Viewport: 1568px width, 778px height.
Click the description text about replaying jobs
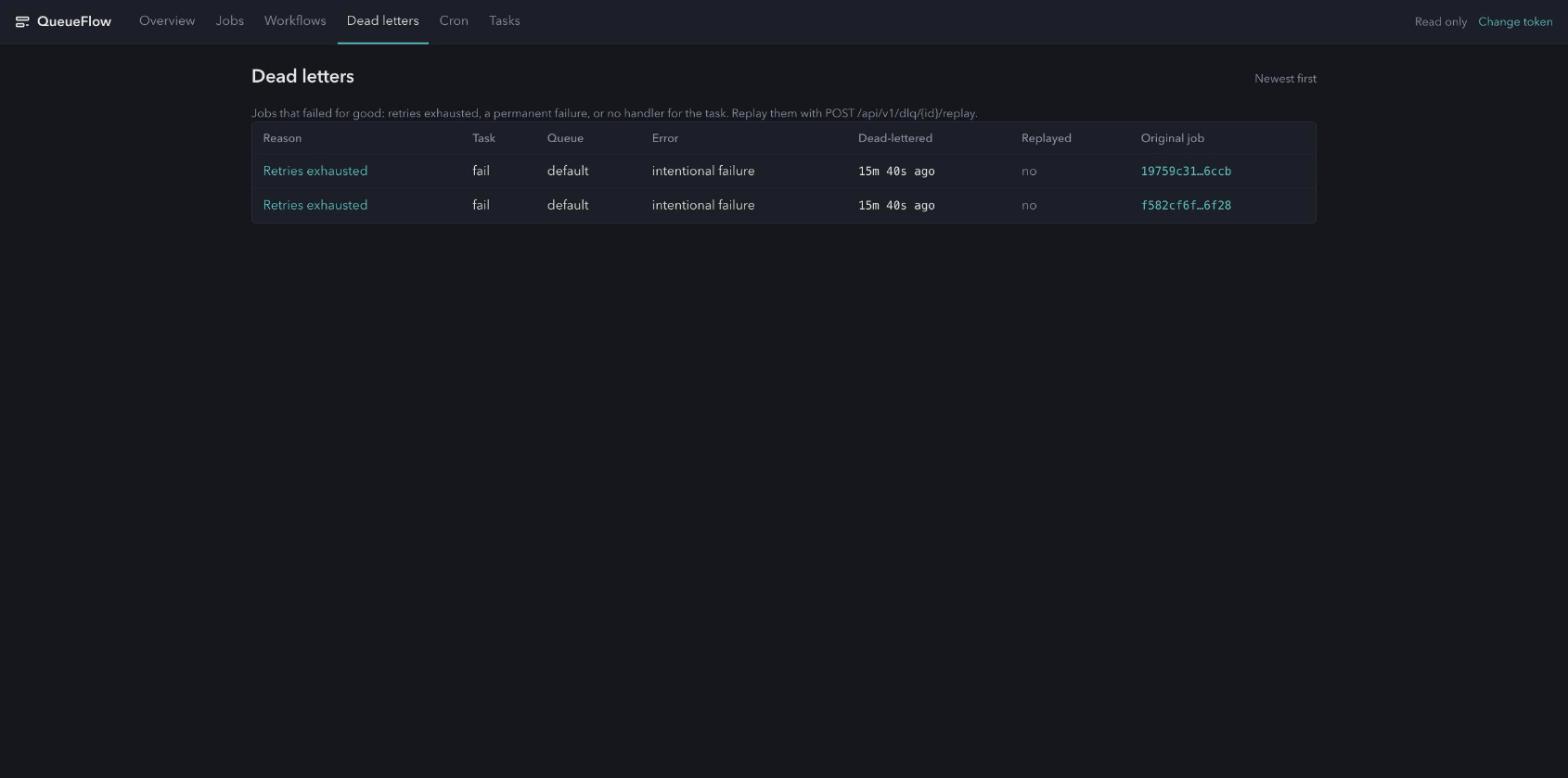[x=614, y=113]
